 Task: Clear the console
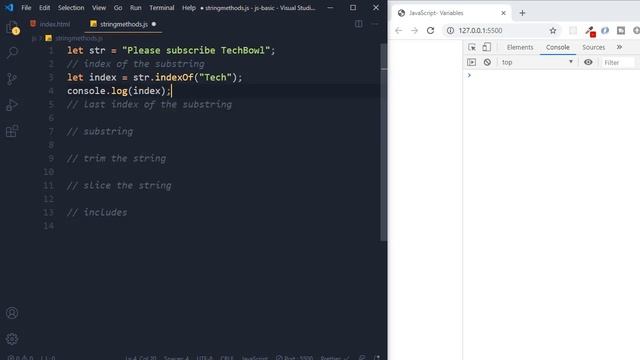pos(487,62)
